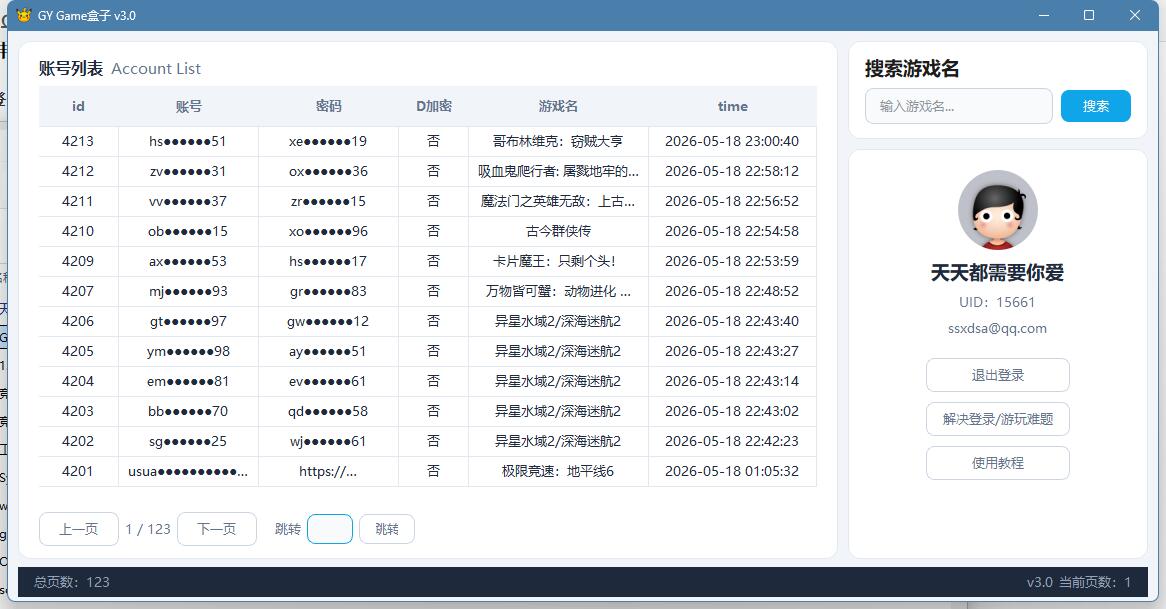Open the 使用教程 tutorial button
1166x609 pixels.
997,463
